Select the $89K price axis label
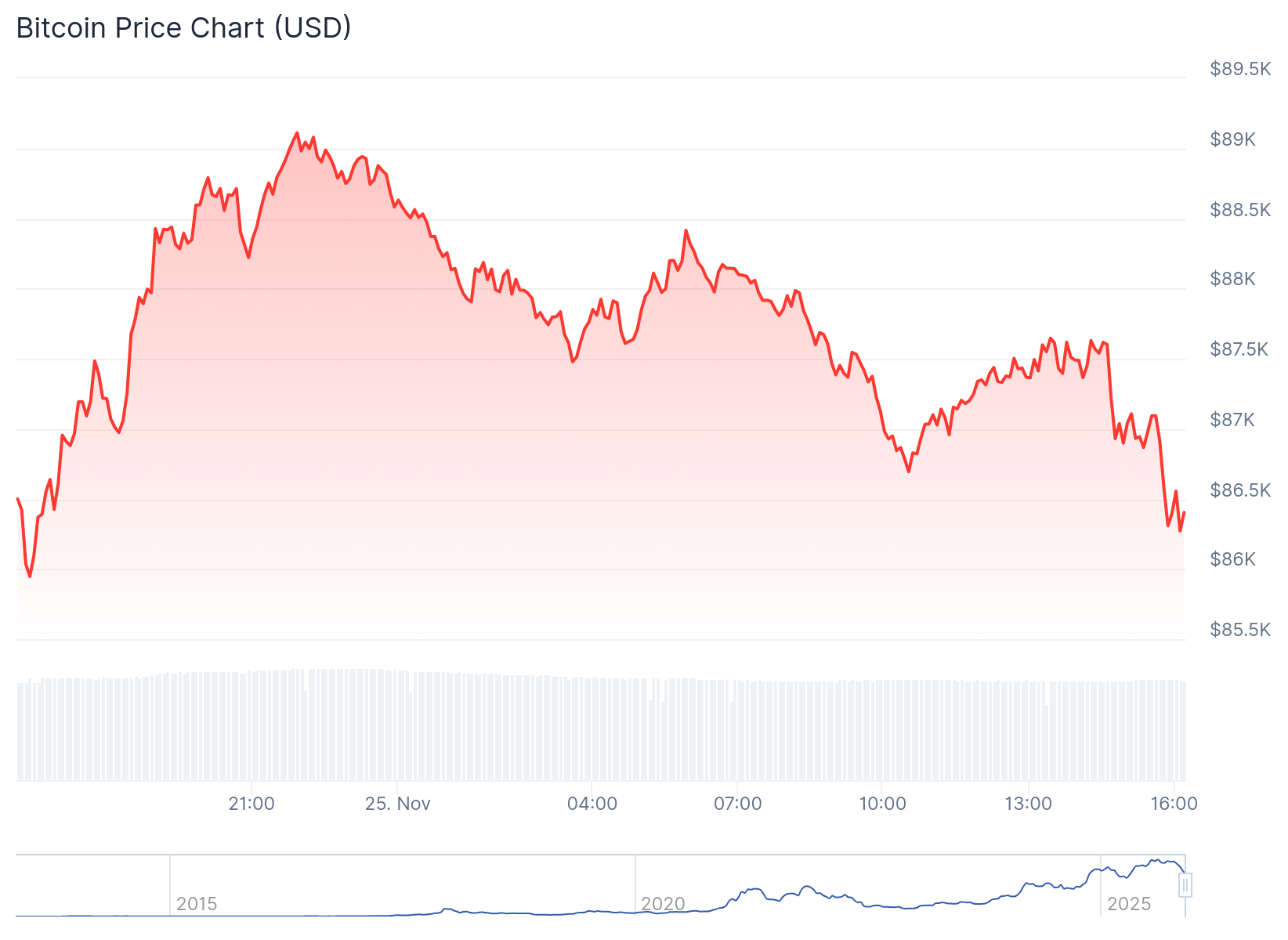Image resolution: width=1288 pixels, height=940 pixels. point(1232,140)
